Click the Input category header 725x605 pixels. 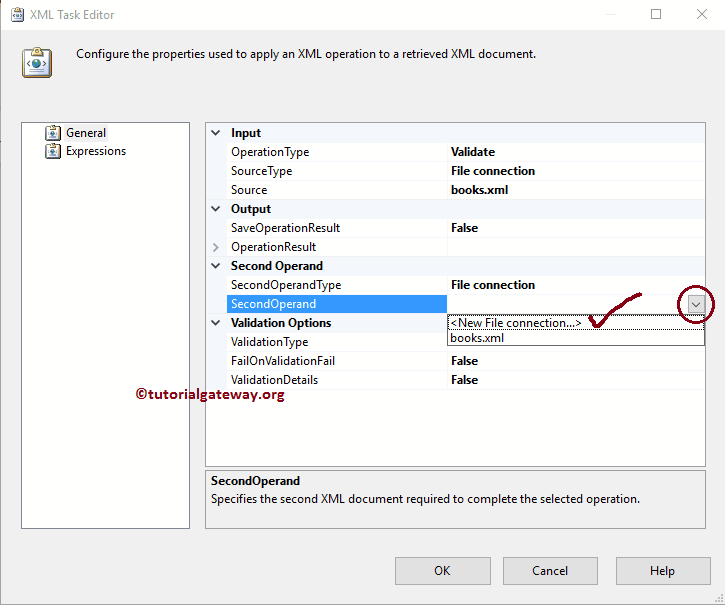tap(246, 133)
